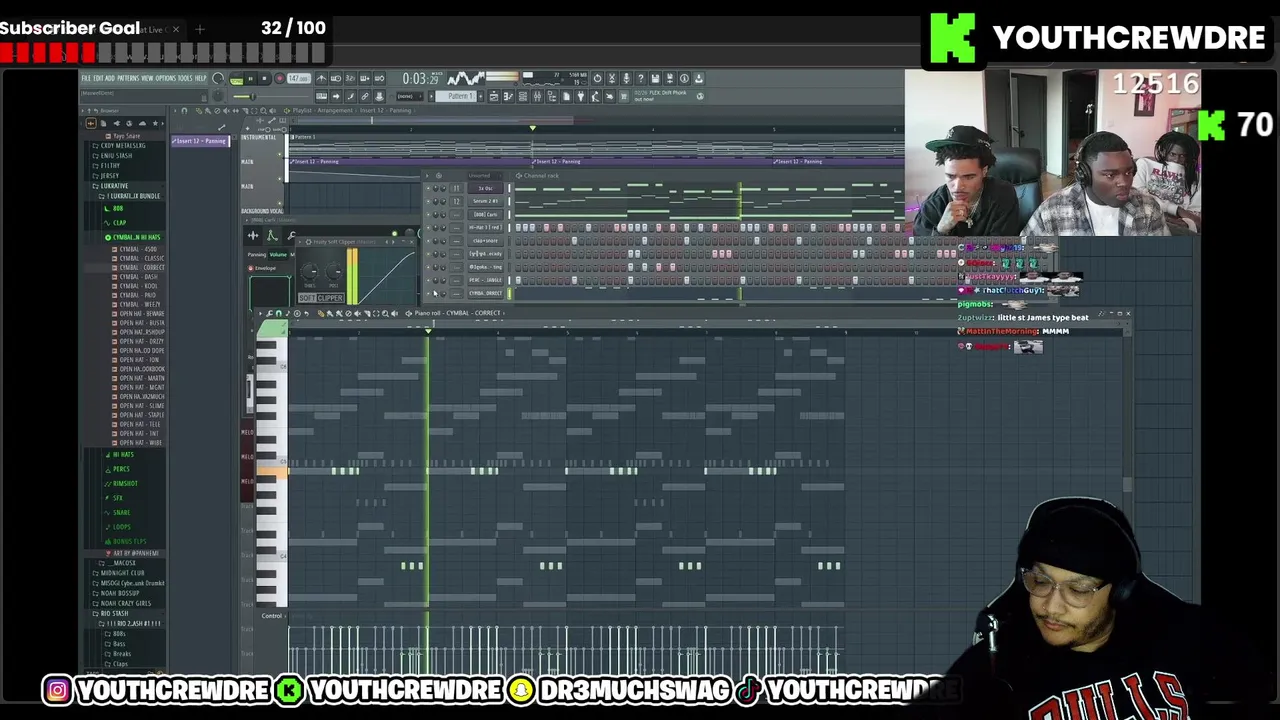
Task: Toggle pattern/song mode button
Action: pos(236,79)
